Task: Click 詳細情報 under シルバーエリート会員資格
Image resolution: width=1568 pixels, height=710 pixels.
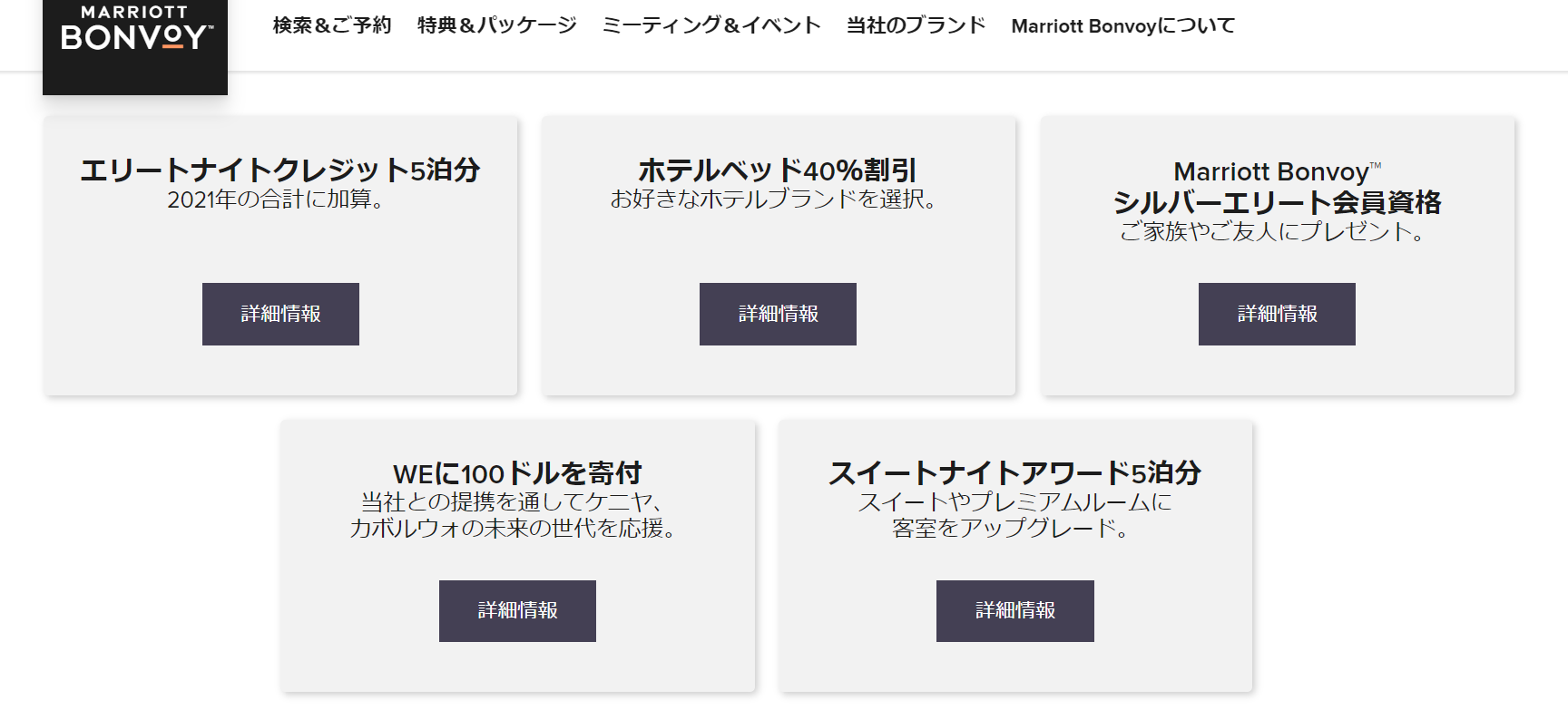Action: 1277,314
